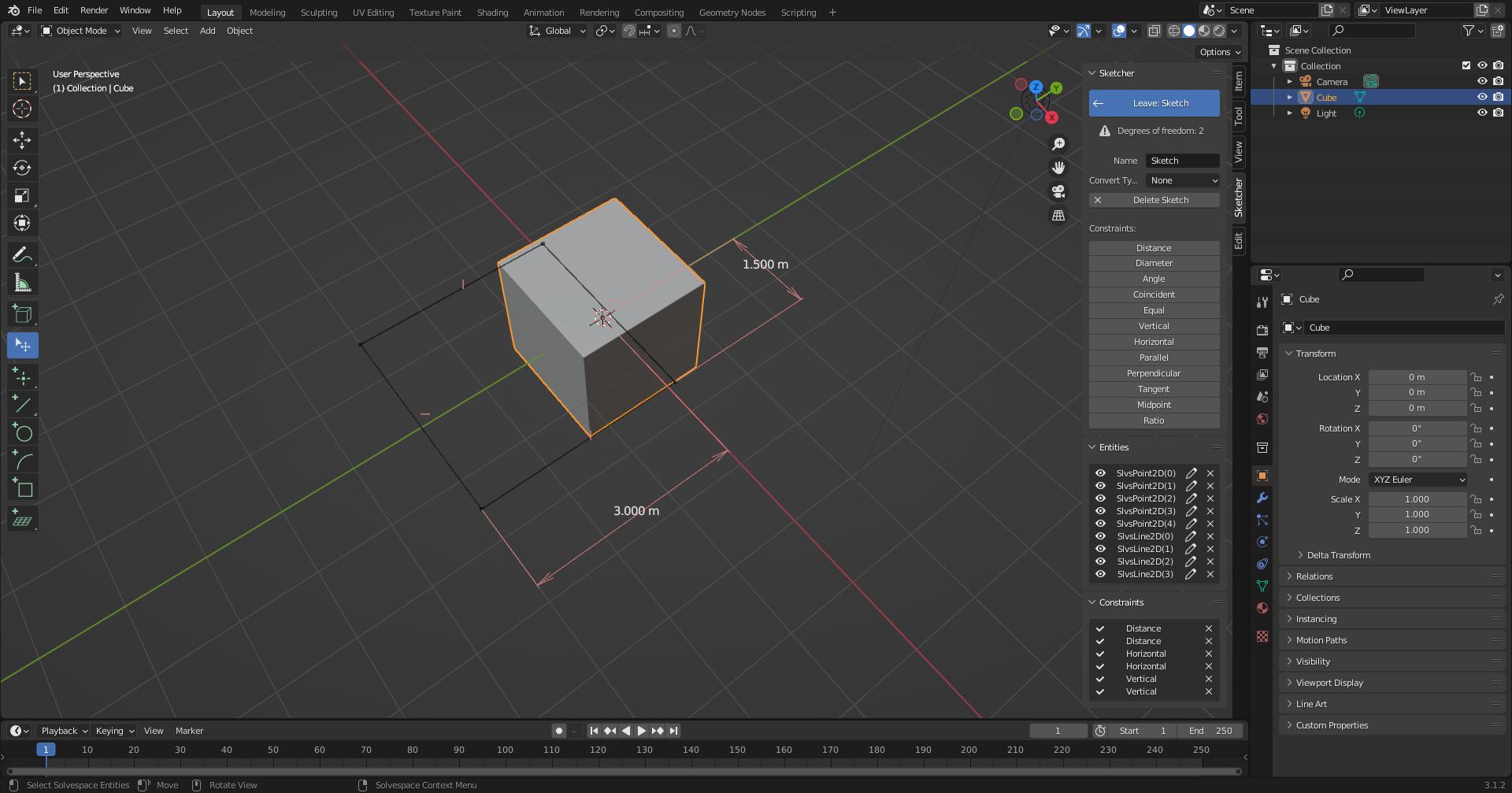
Task: Open the Modifier properties wrench tab
Action: click(x=1262, y=498)
